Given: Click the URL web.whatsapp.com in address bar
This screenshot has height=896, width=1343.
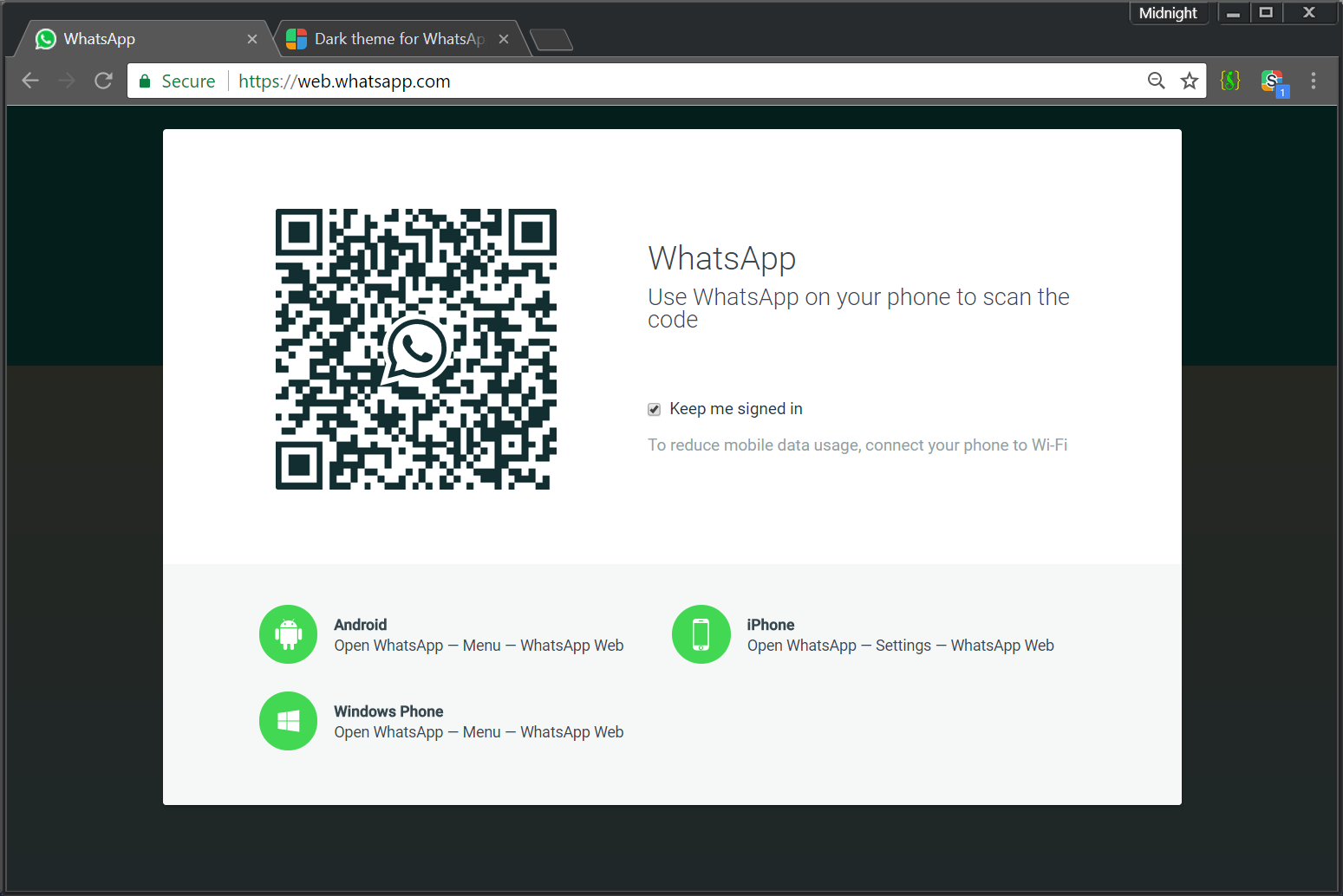Looking at the screenshot, I should coord(344,81).
